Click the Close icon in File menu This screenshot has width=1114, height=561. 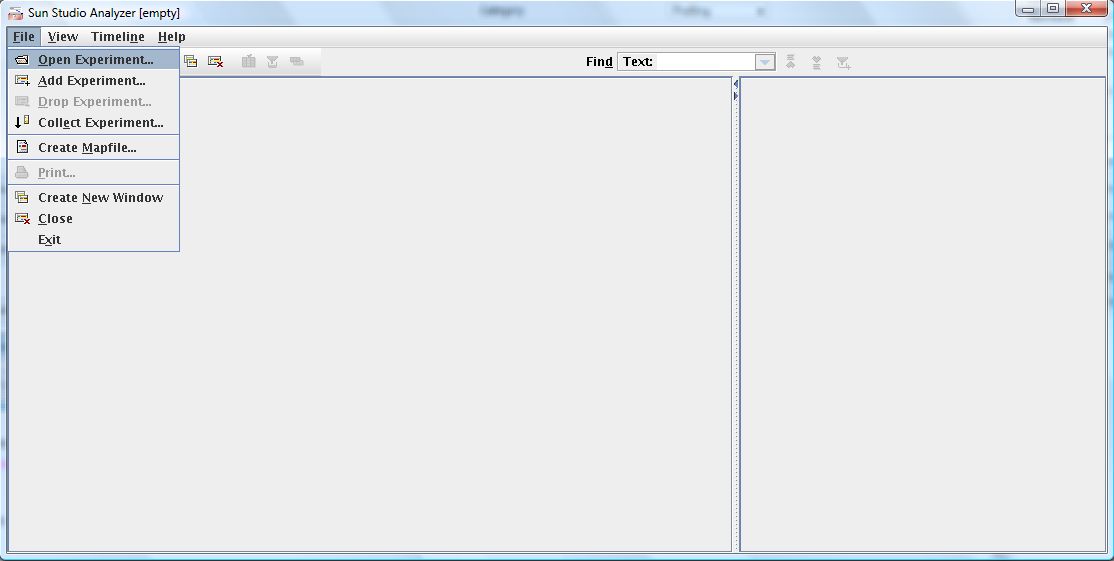[x=23, y=219]
